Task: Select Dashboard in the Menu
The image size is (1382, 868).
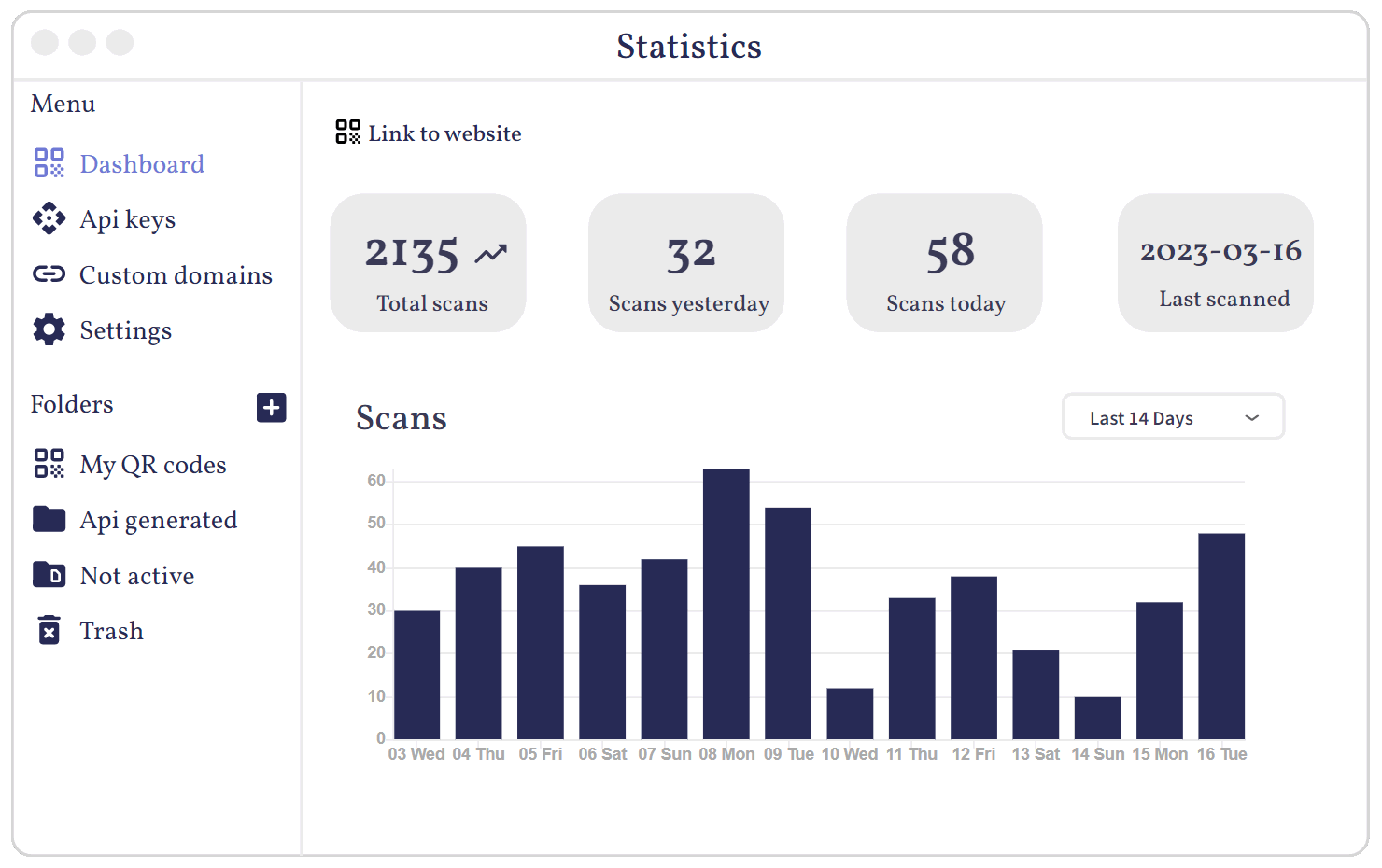Action: coord(142,163)
